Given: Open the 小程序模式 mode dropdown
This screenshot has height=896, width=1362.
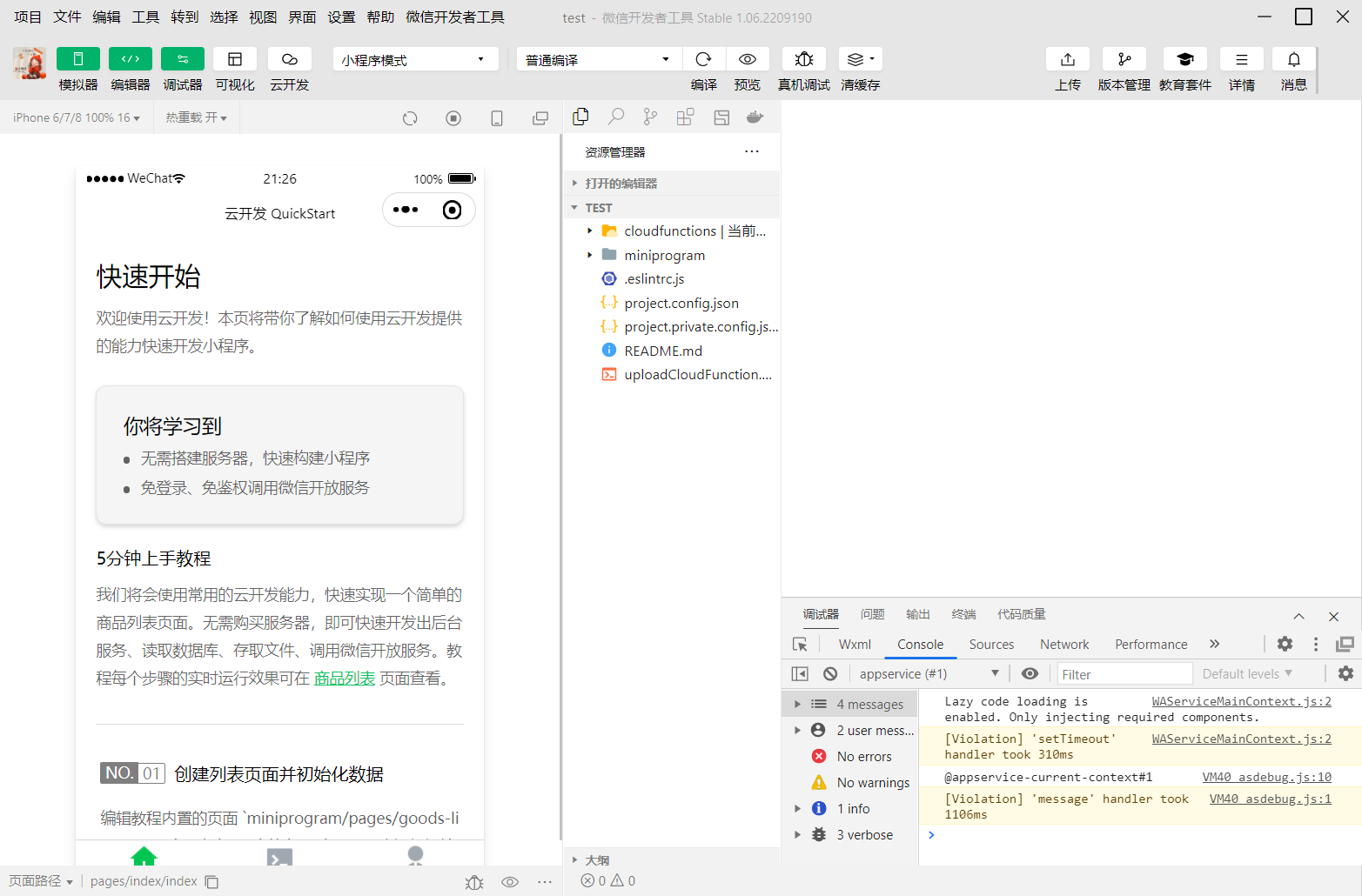Looking at the screenshot, I should [x=415, y=59].
